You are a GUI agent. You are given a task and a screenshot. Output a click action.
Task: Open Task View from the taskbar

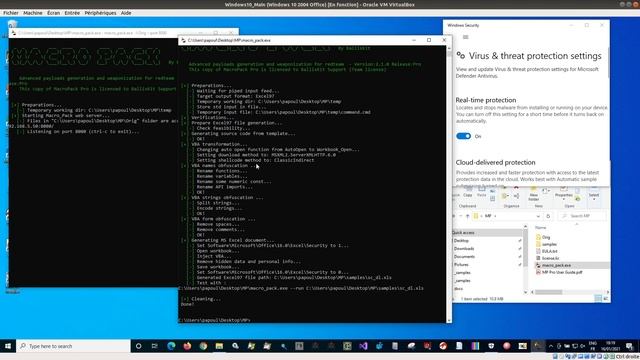pyautogui.click(x=154, y=346)
